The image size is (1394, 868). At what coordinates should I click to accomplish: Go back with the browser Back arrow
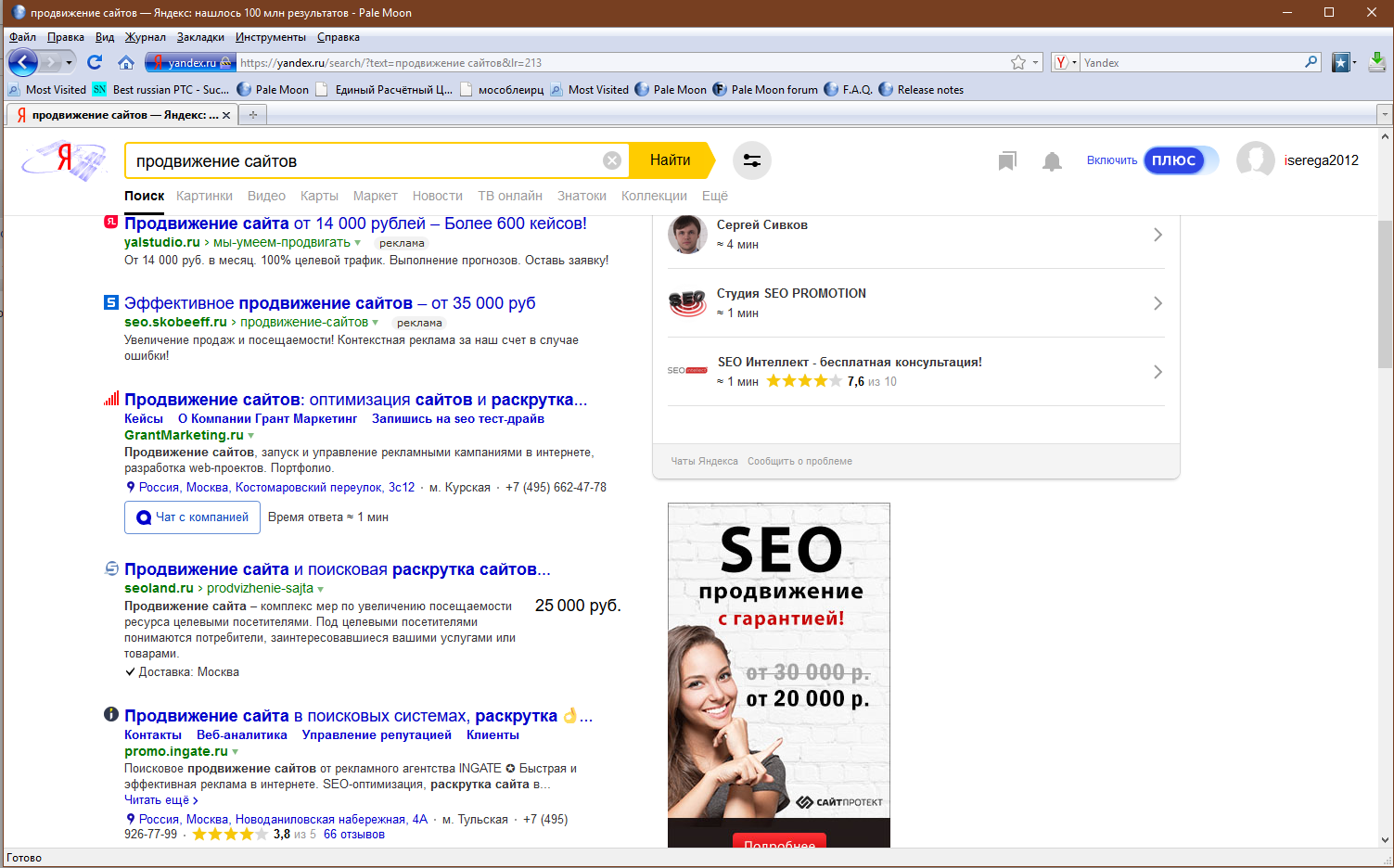[x=23, y=62]
